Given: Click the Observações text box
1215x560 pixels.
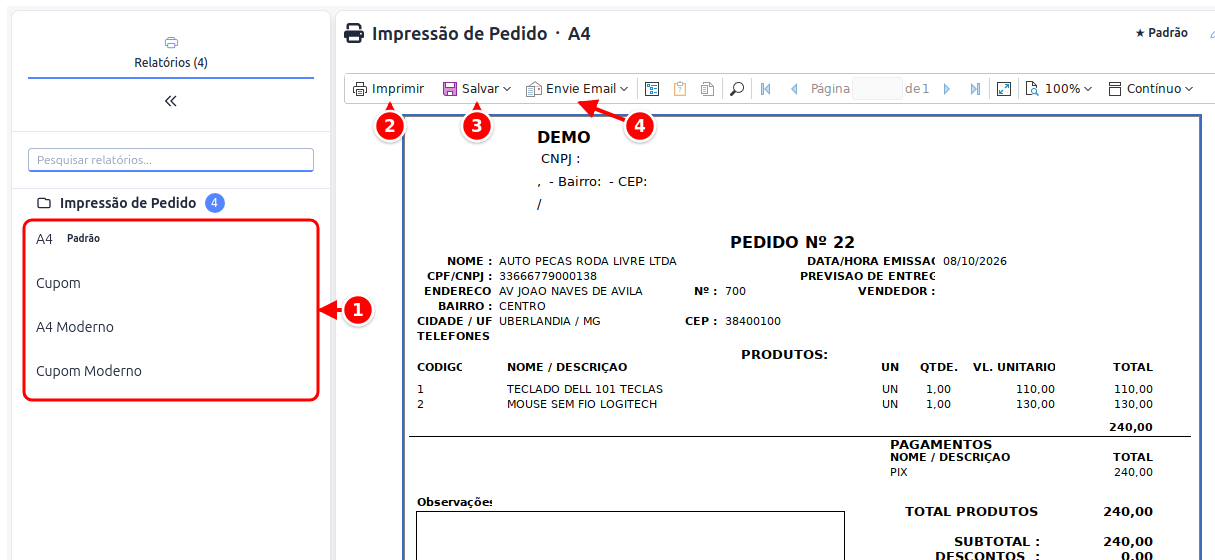Looking at the screenshot, I should pyautogui.click(x=630, y=536).
